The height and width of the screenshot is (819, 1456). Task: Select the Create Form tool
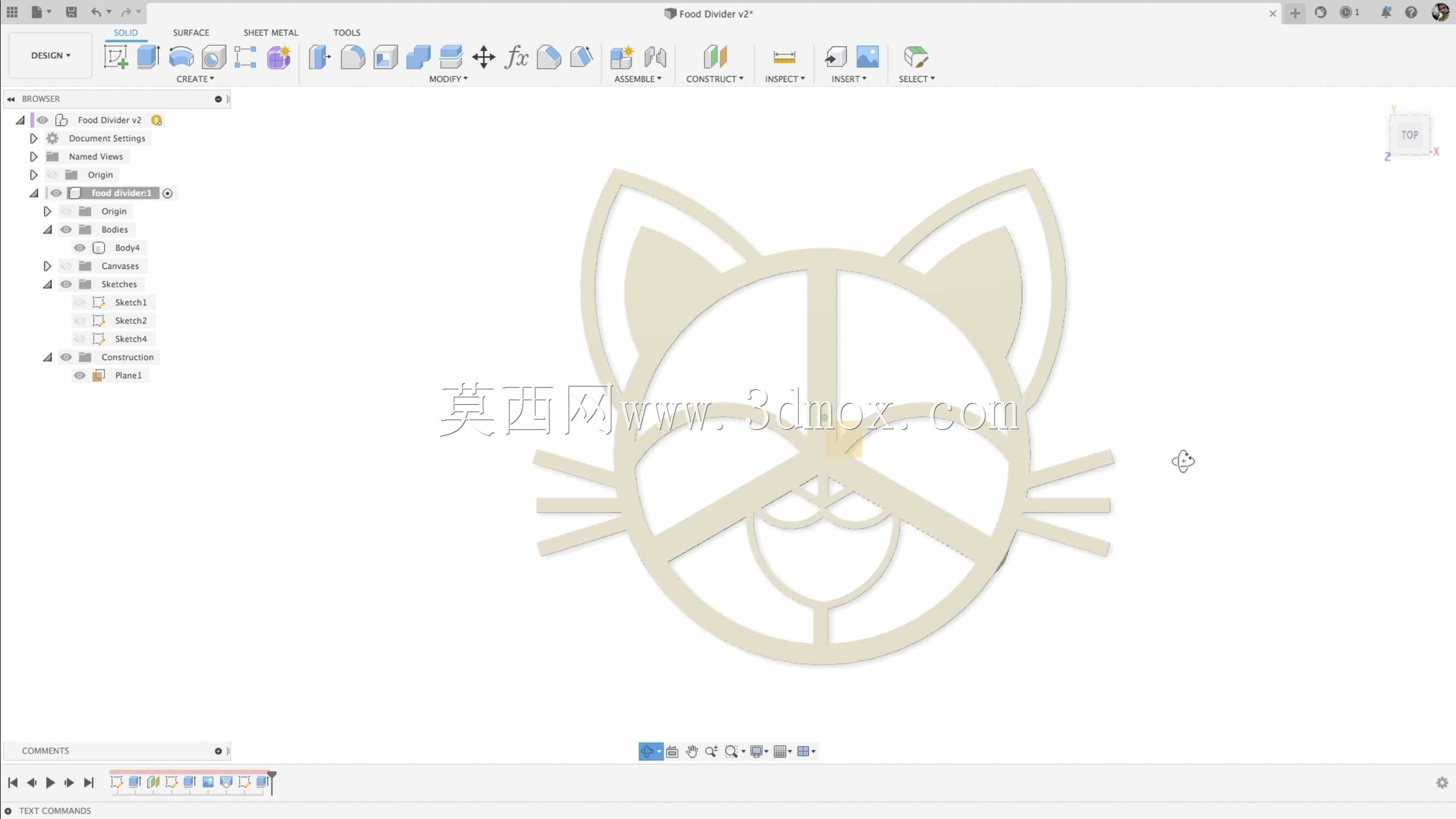(x=279, y=57)
